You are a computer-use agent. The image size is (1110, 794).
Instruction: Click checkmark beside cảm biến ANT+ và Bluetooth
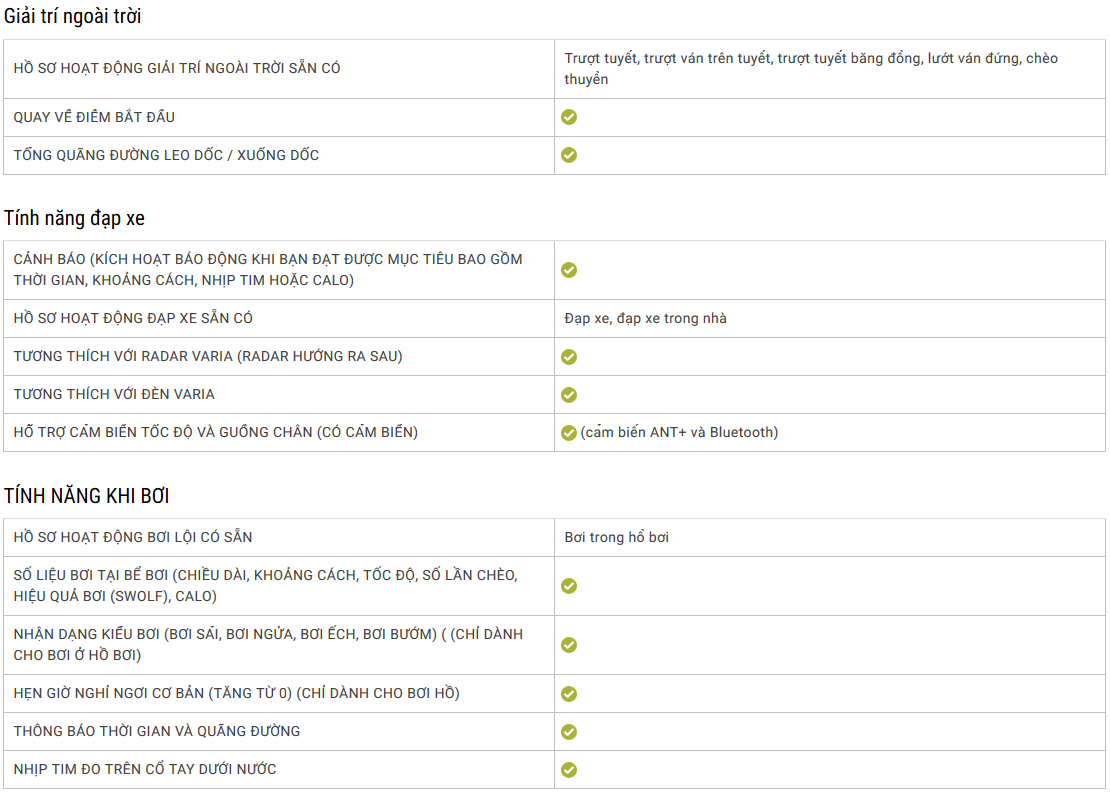click(x=568, y=432)
